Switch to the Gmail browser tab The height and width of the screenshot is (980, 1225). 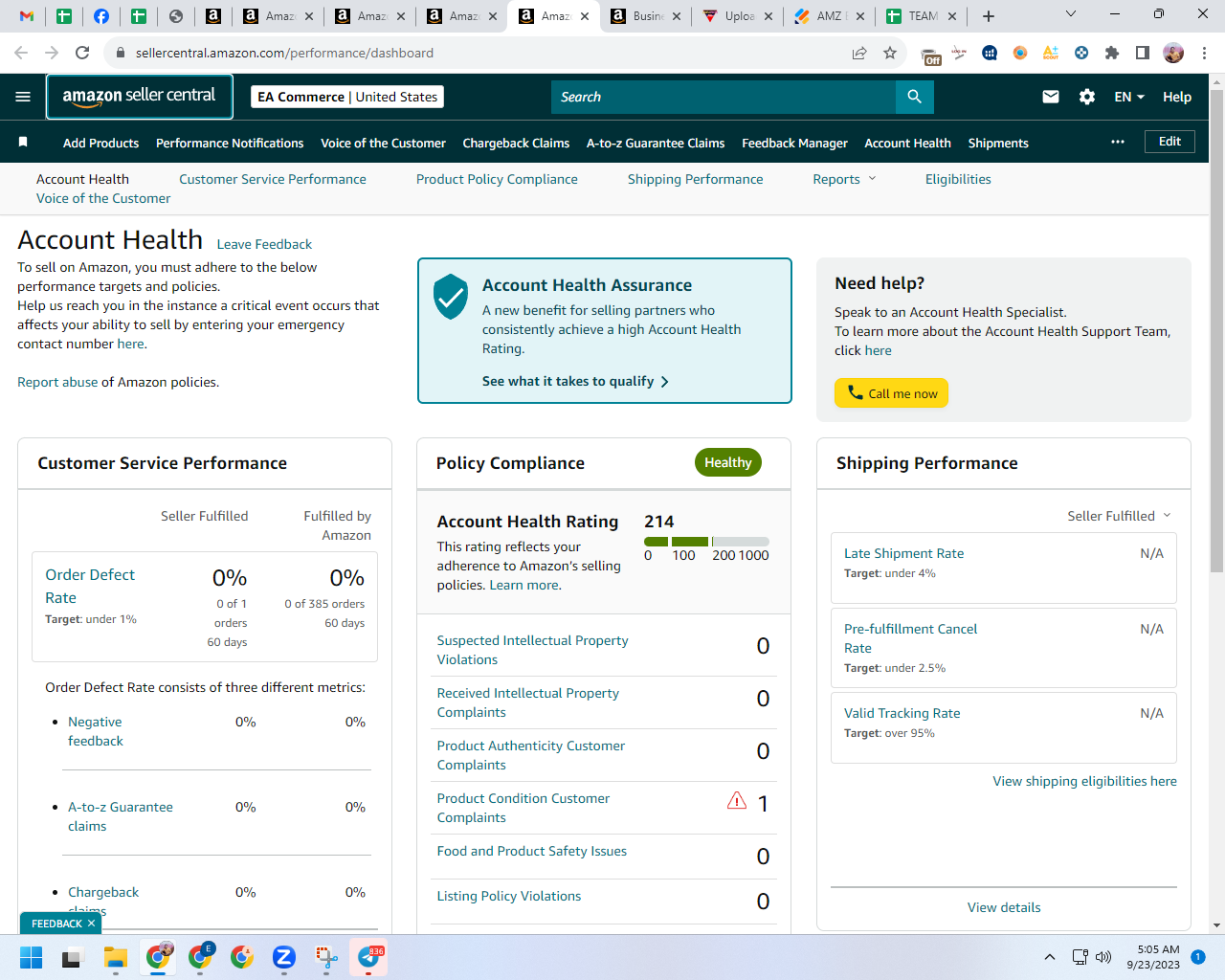pyautogui.click(x=27, y=15)
